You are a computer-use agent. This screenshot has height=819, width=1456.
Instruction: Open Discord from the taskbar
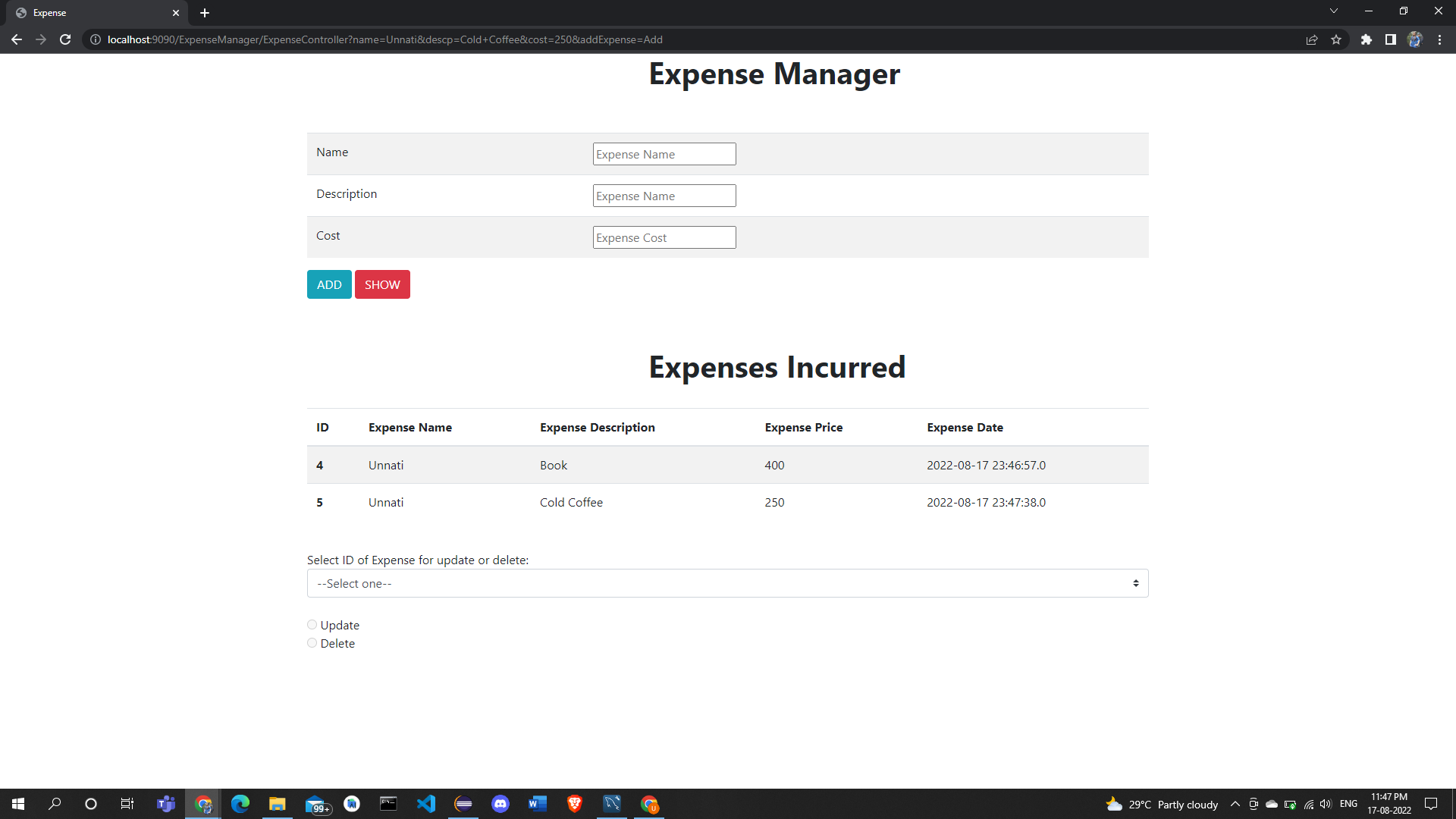(500, 804)
